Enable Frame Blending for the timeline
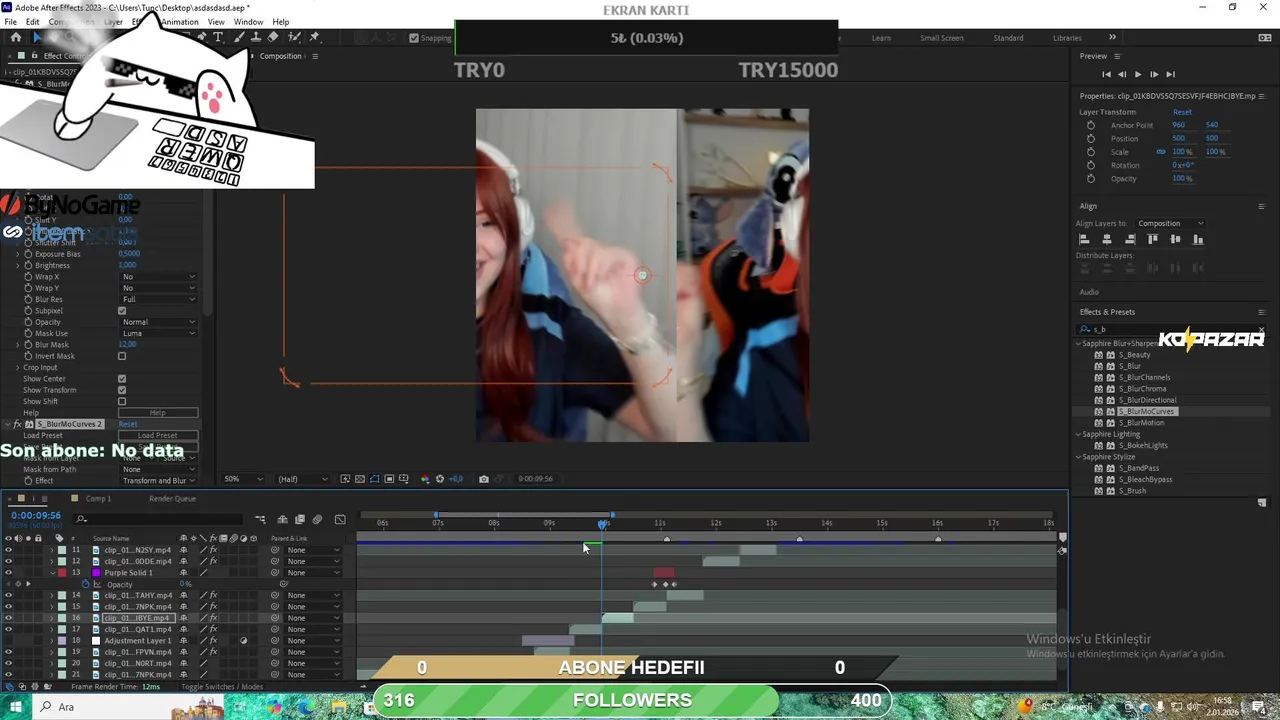Screen dimensions: 1280x720 coord(299,519)
